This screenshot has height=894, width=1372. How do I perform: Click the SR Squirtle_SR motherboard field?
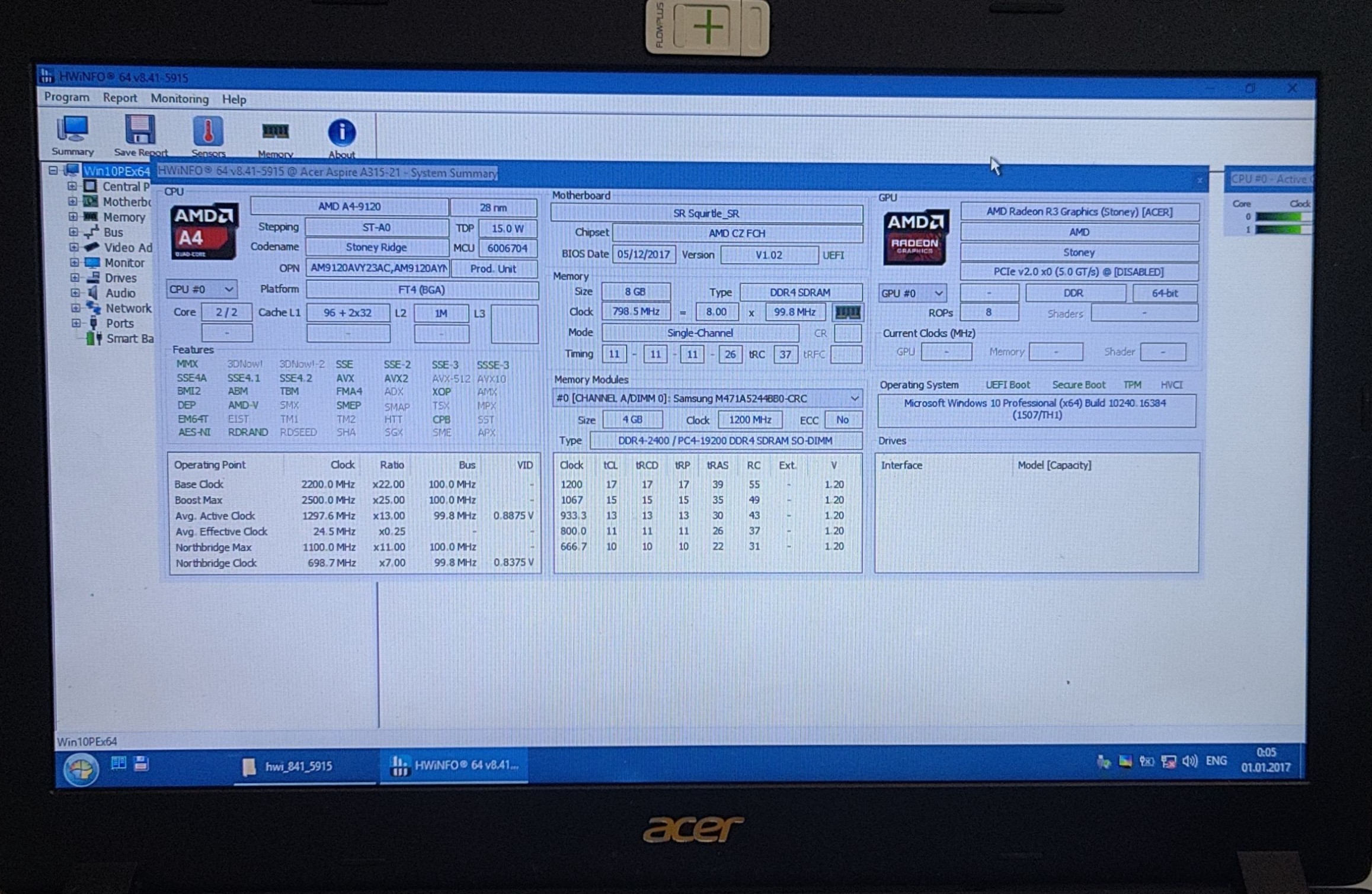706,213
